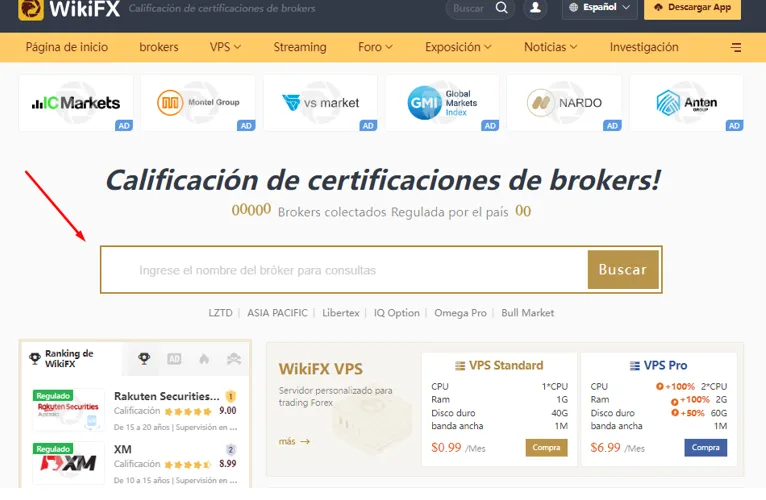Click the gold Buscar button
Screen dimensions: 766x500
pos(623,269)
